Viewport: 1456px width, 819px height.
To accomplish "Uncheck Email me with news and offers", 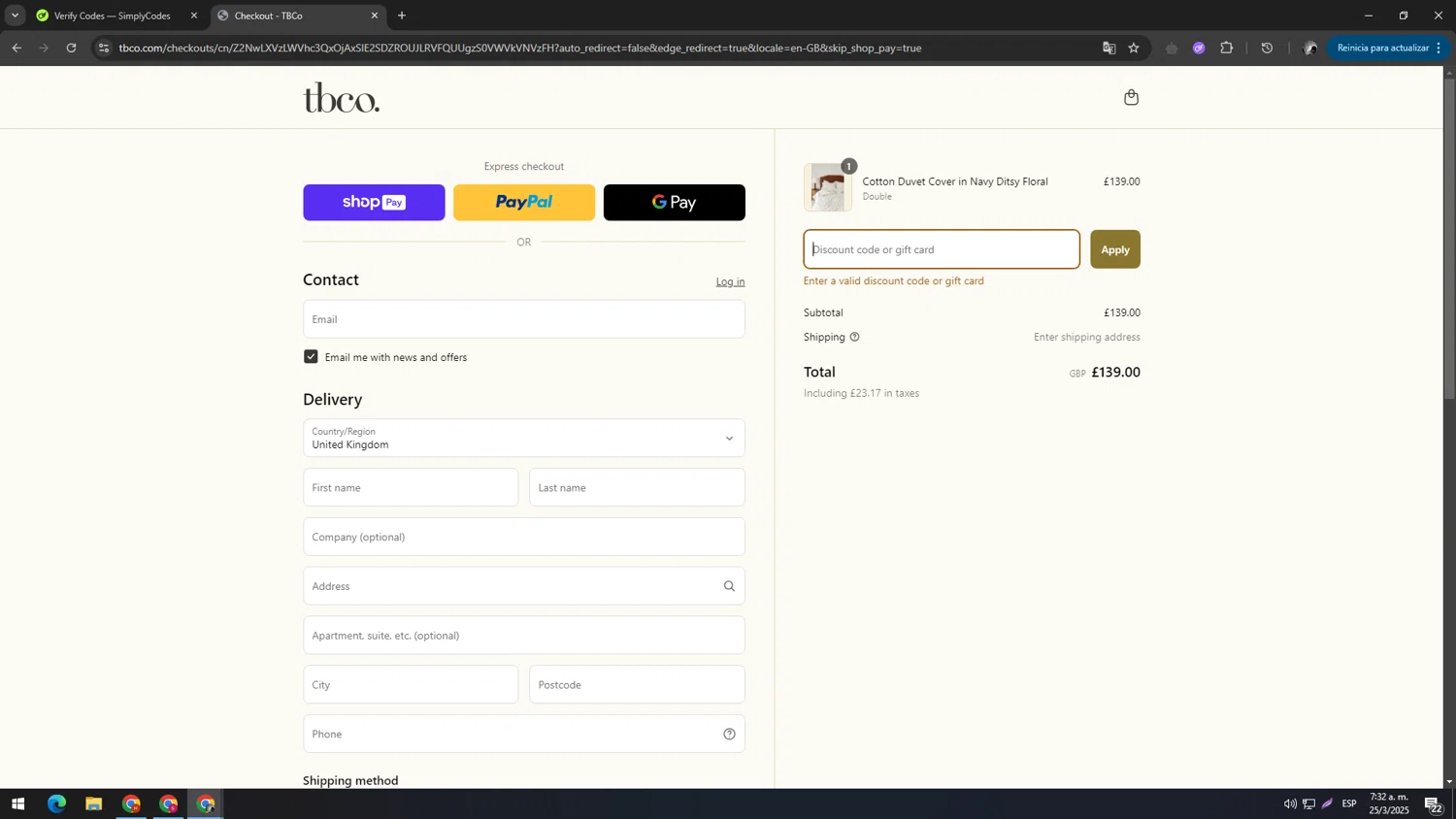I will [x=311, y=357].
